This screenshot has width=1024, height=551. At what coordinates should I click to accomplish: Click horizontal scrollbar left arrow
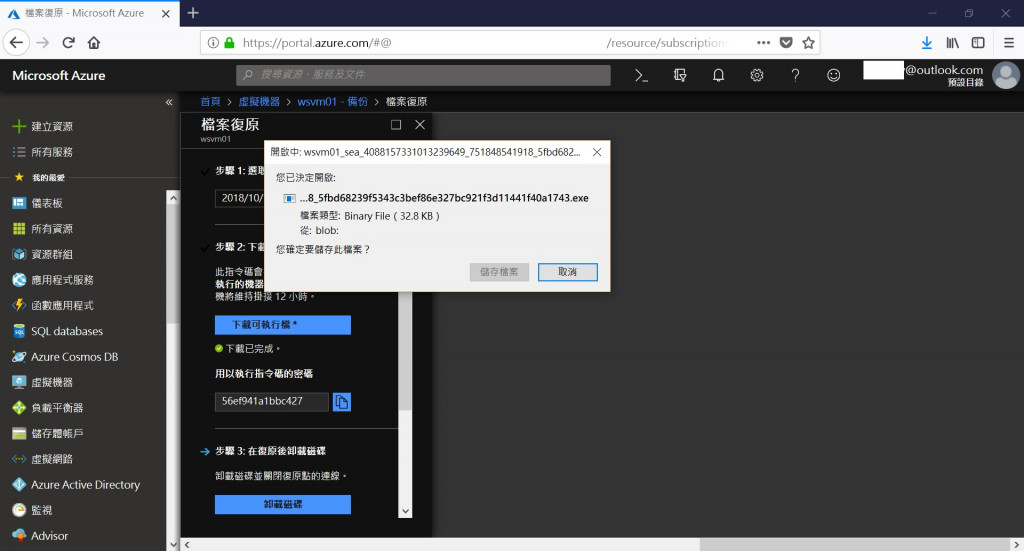pos(187,544)
